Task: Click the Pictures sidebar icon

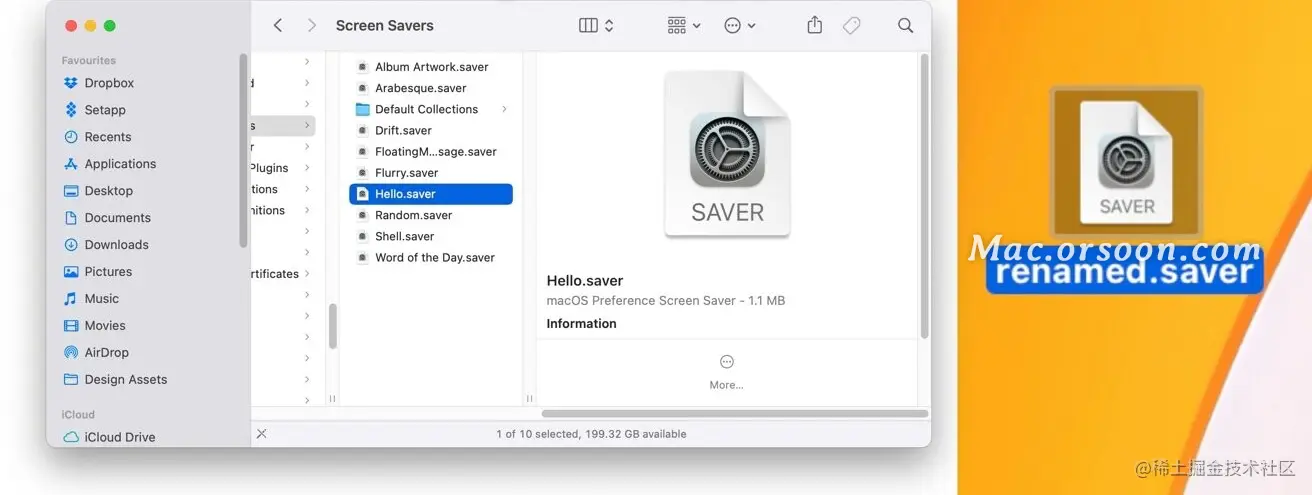Action: coord(70,272)
